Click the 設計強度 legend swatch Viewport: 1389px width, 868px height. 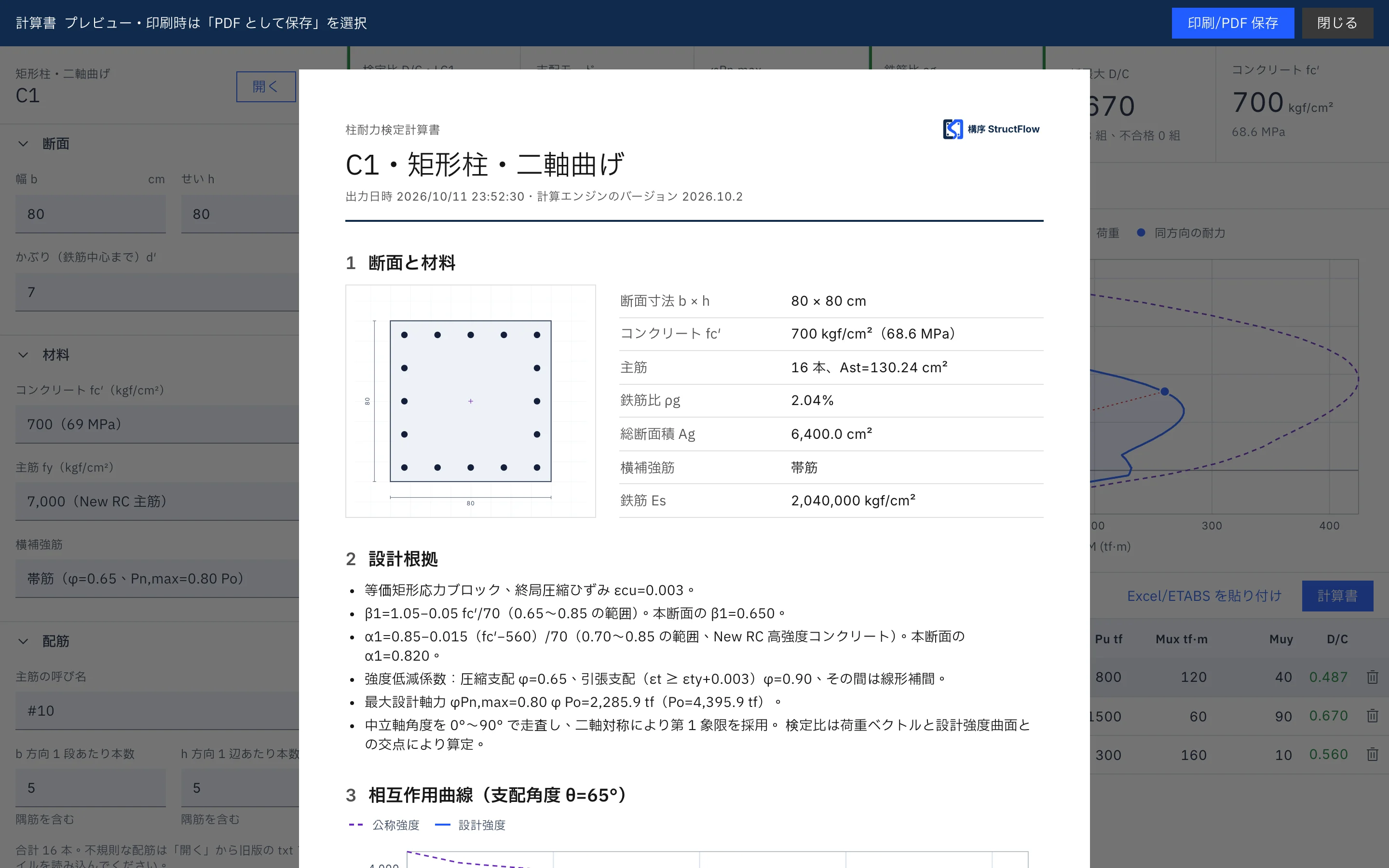click(x=443, y=825)
